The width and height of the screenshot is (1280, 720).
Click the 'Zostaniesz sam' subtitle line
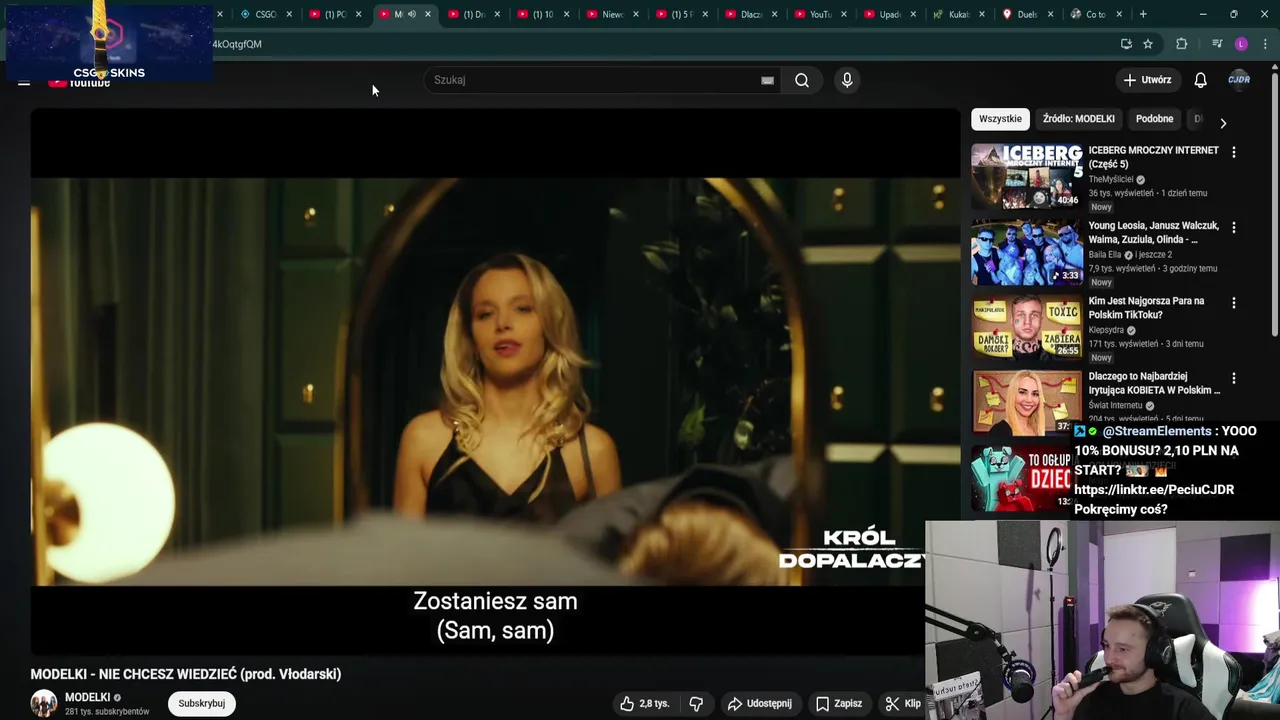click(495, 601)
